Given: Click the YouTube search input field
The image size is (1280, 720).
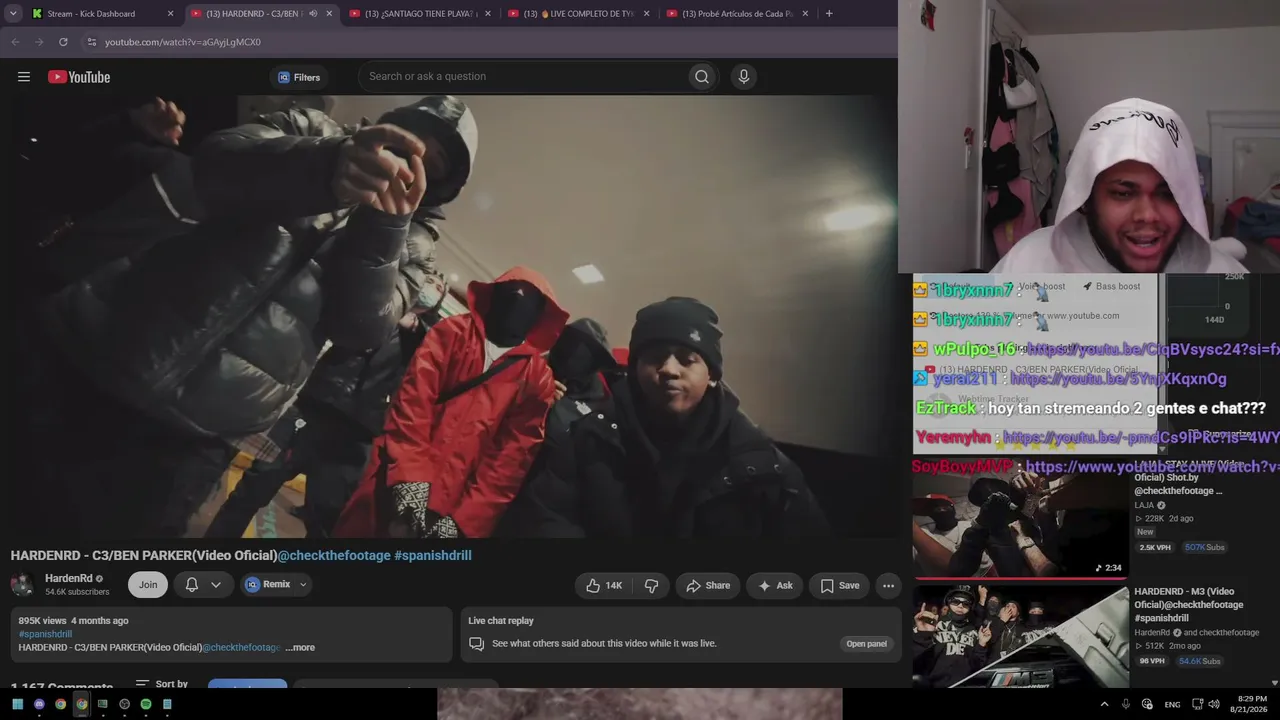Looking at the screenshot, I should coord(525,77).
